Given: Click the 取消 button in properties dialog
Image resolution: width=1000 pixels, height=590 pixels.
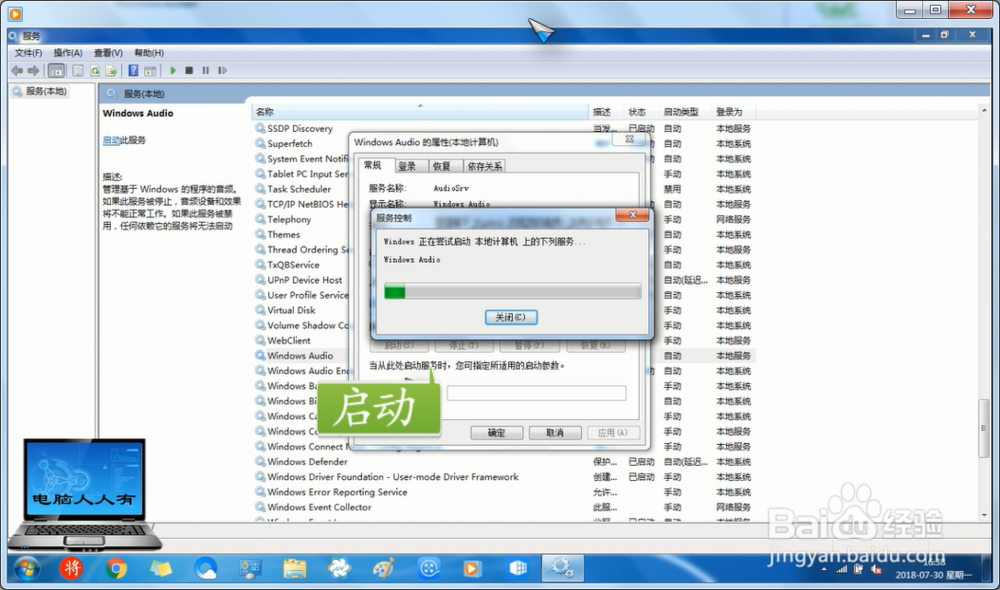Looking at the screenshot, I should tap(555, 432).
